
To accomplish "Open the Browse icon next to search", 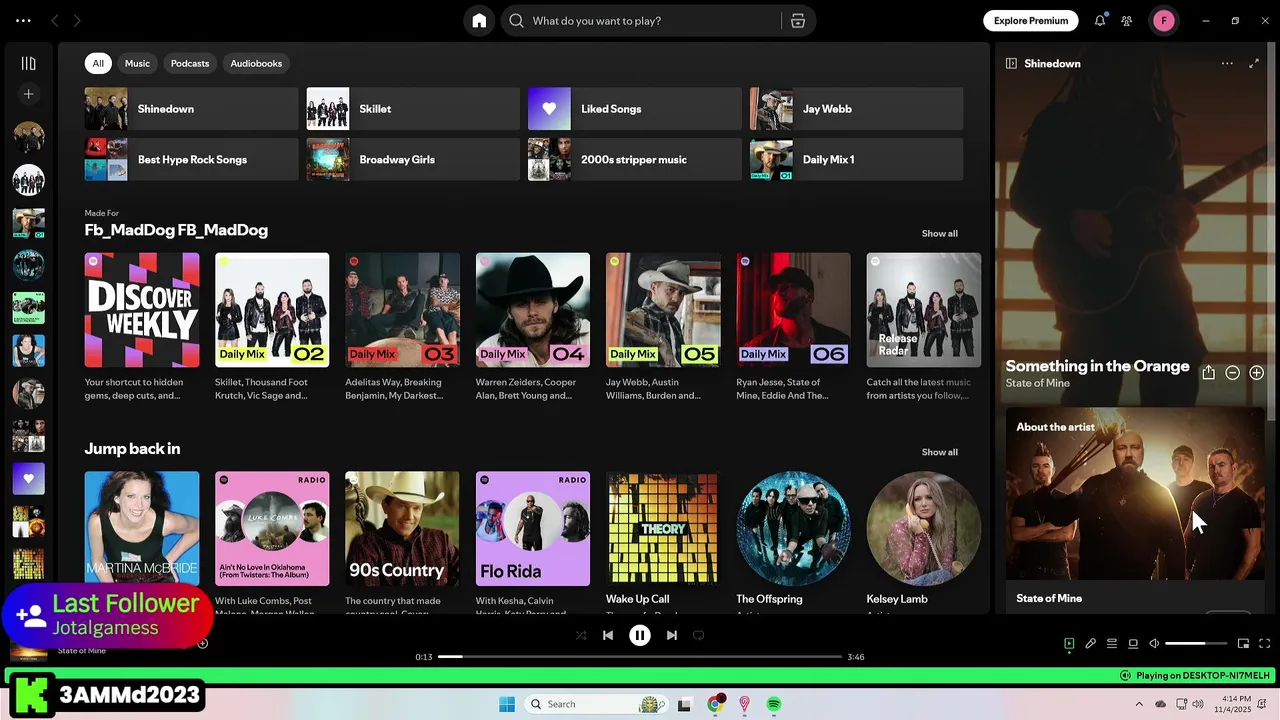I will tap(798, 21).
